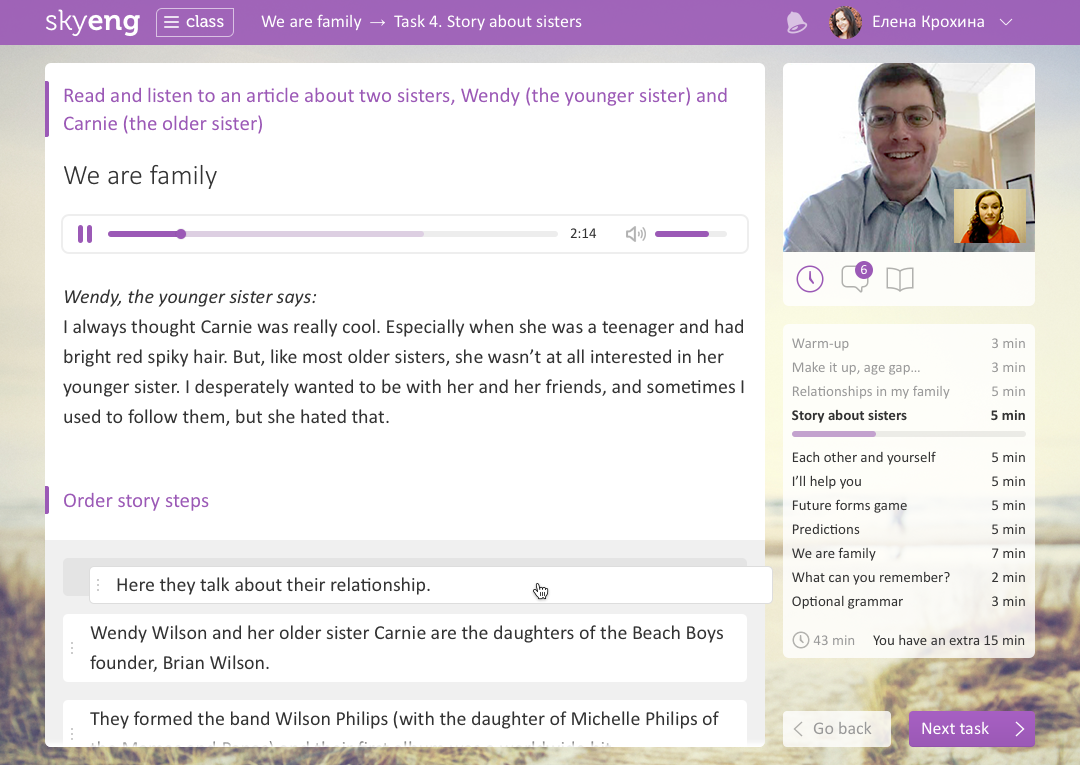This screenshot has height=765, width=1080.
Task: Select Story about sisters task
Action: [908, 416]
